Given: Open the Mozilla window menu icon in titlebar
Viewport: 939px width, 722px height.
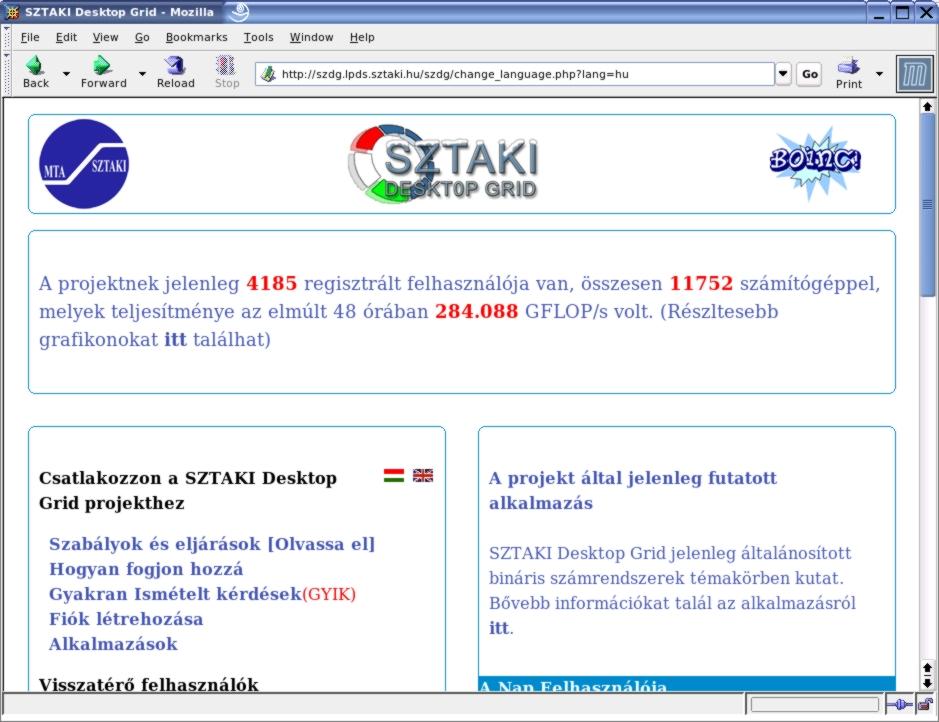Looking at the screenshot, I should click(11, 11).
